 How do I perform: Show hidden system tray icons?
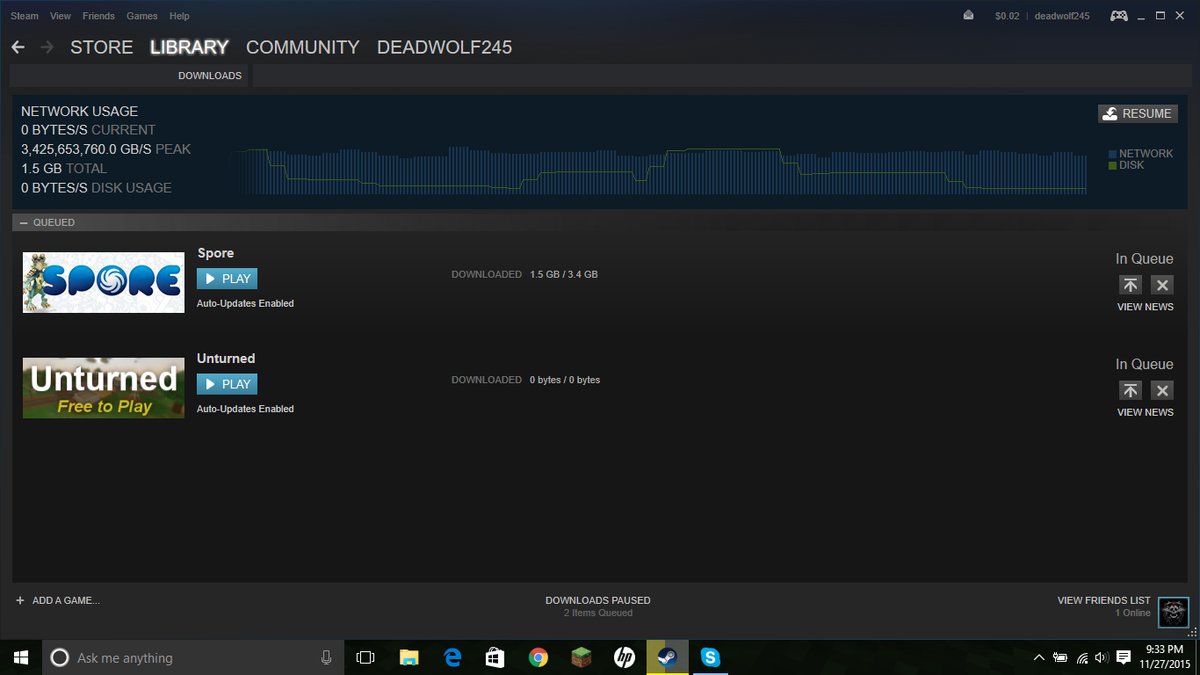[x=1039, y=657]
